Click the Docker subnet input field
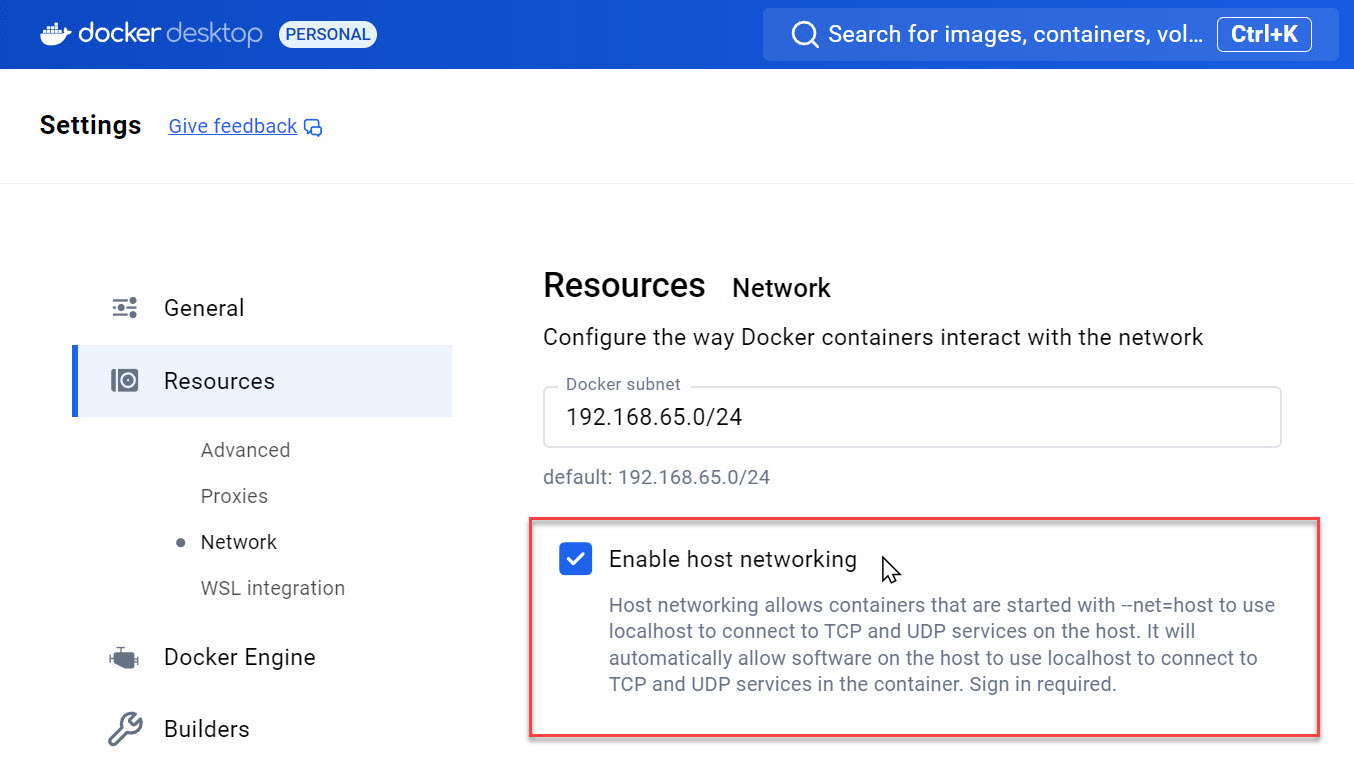1354x774 pixels. (912, 417)
